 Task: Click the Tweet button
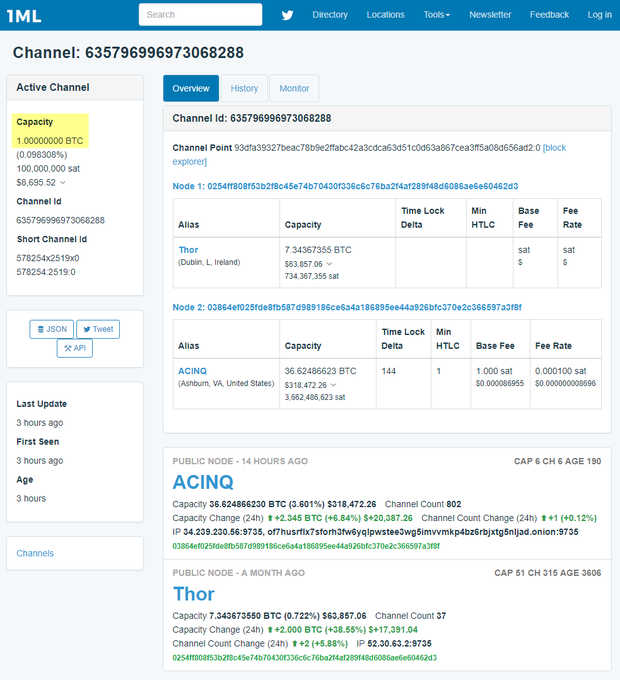pyautogui.click(x=98, y=329)
